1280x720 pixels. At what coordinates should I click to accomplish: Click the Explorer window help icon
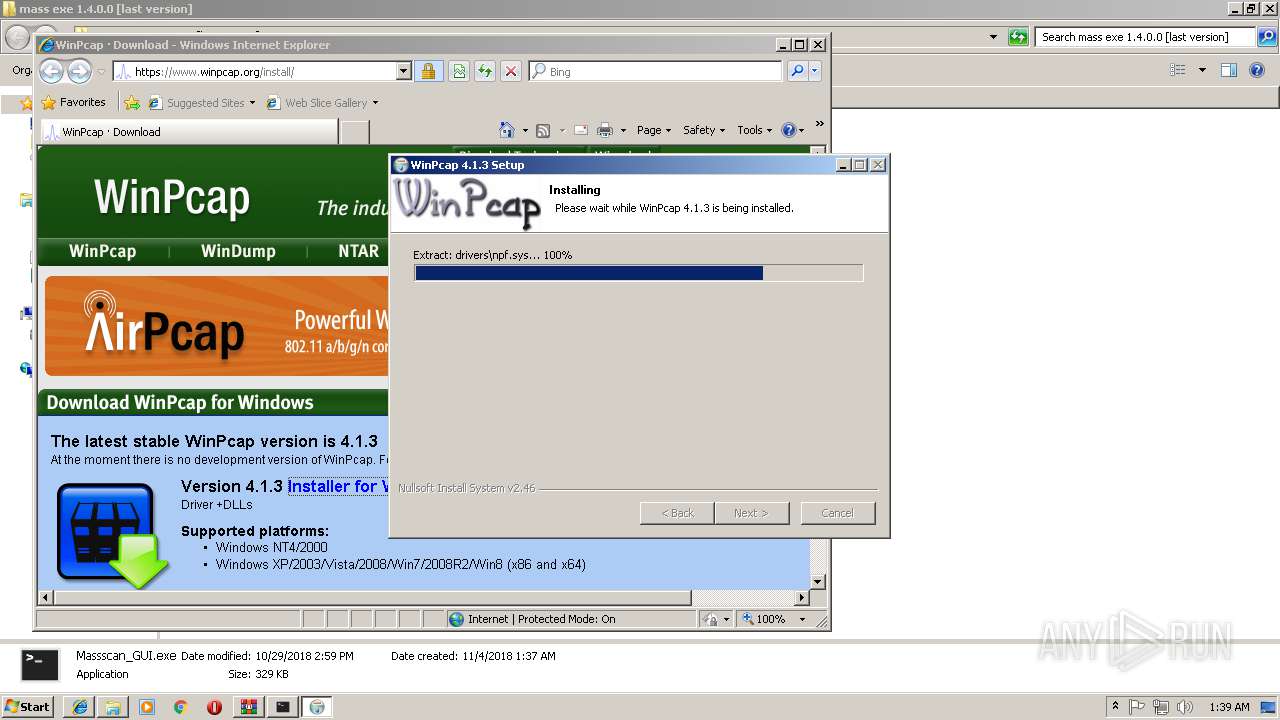(x=1257, y=70)
